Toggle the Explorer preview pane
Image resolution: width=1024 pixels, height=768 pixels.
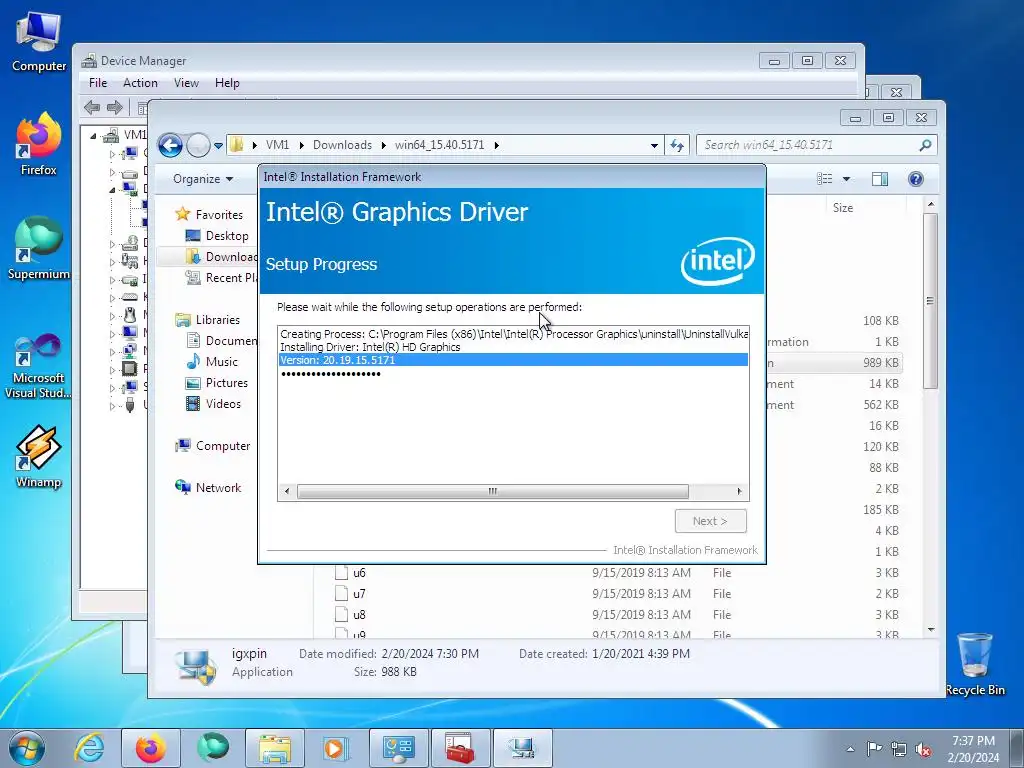click(880, 179)
